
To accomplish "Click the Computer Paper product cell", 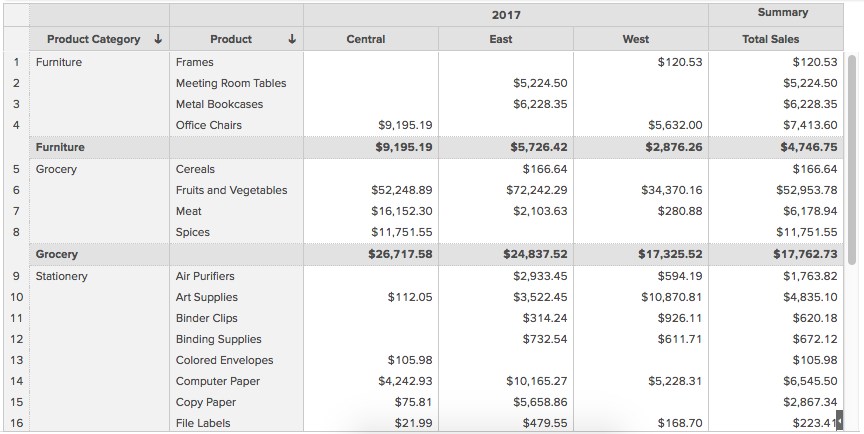I will click(x=217, y=381).
